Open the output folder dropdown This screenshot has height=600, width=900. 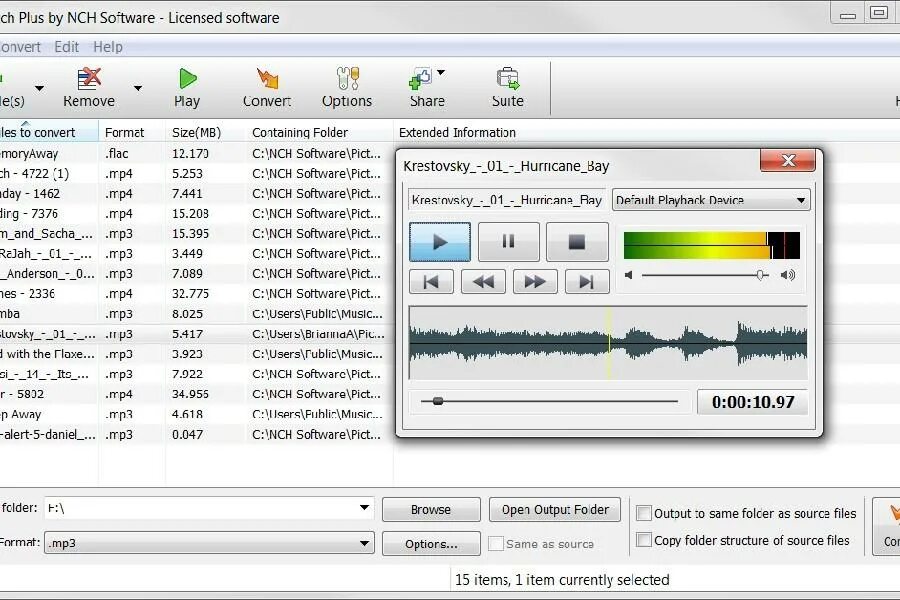(x=364, y=508)
